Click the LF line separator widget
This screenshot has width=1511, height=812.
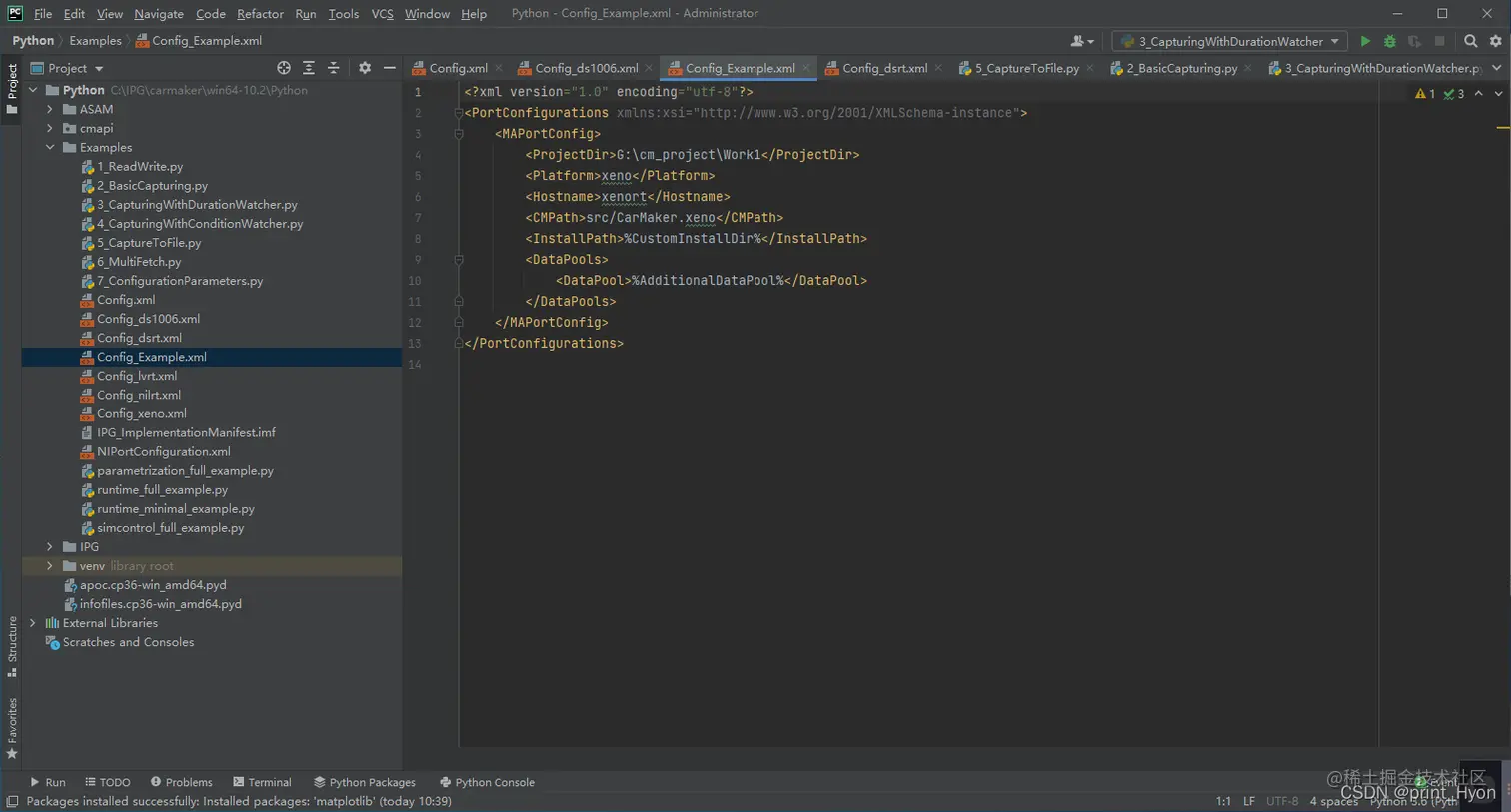(1249, 801)
